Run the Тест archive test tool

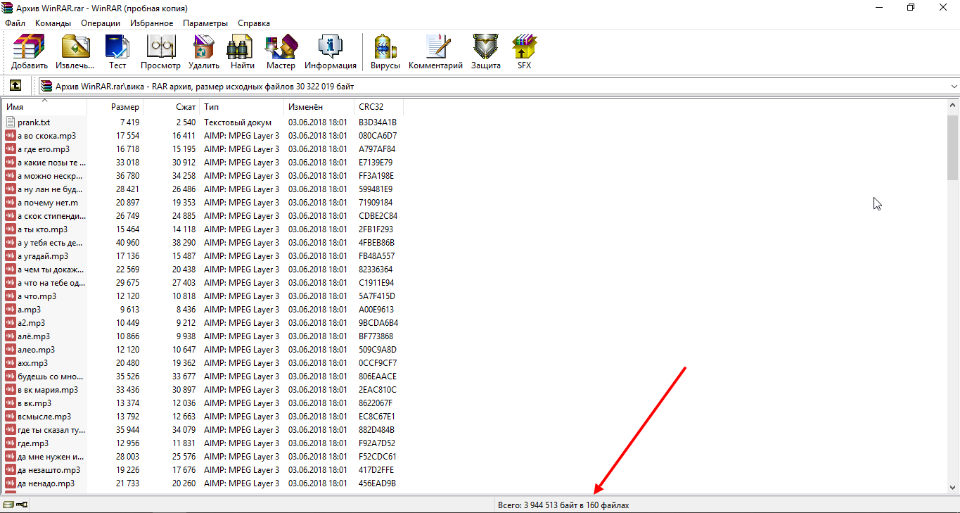[117, 51]
